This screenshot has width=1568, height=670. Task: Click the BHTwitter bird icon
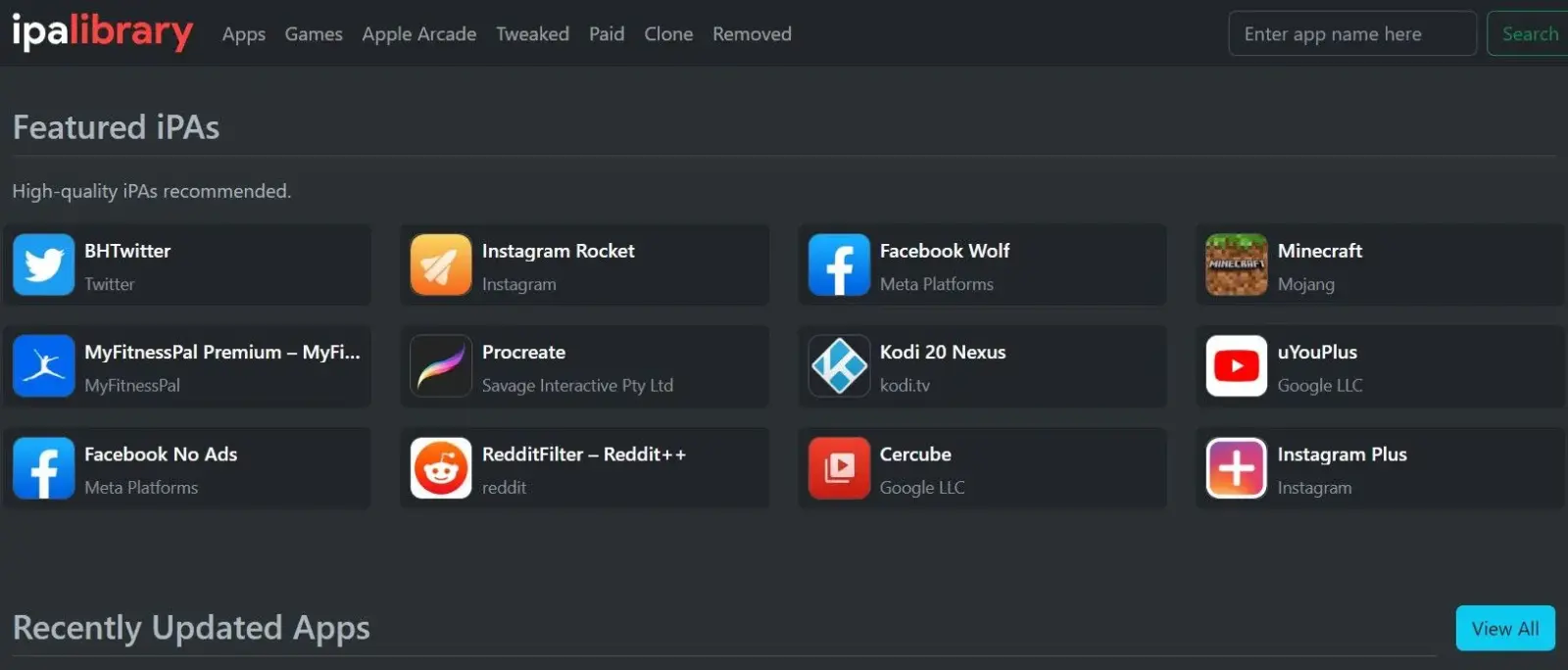pyautogui.click(x=43, y=264)
